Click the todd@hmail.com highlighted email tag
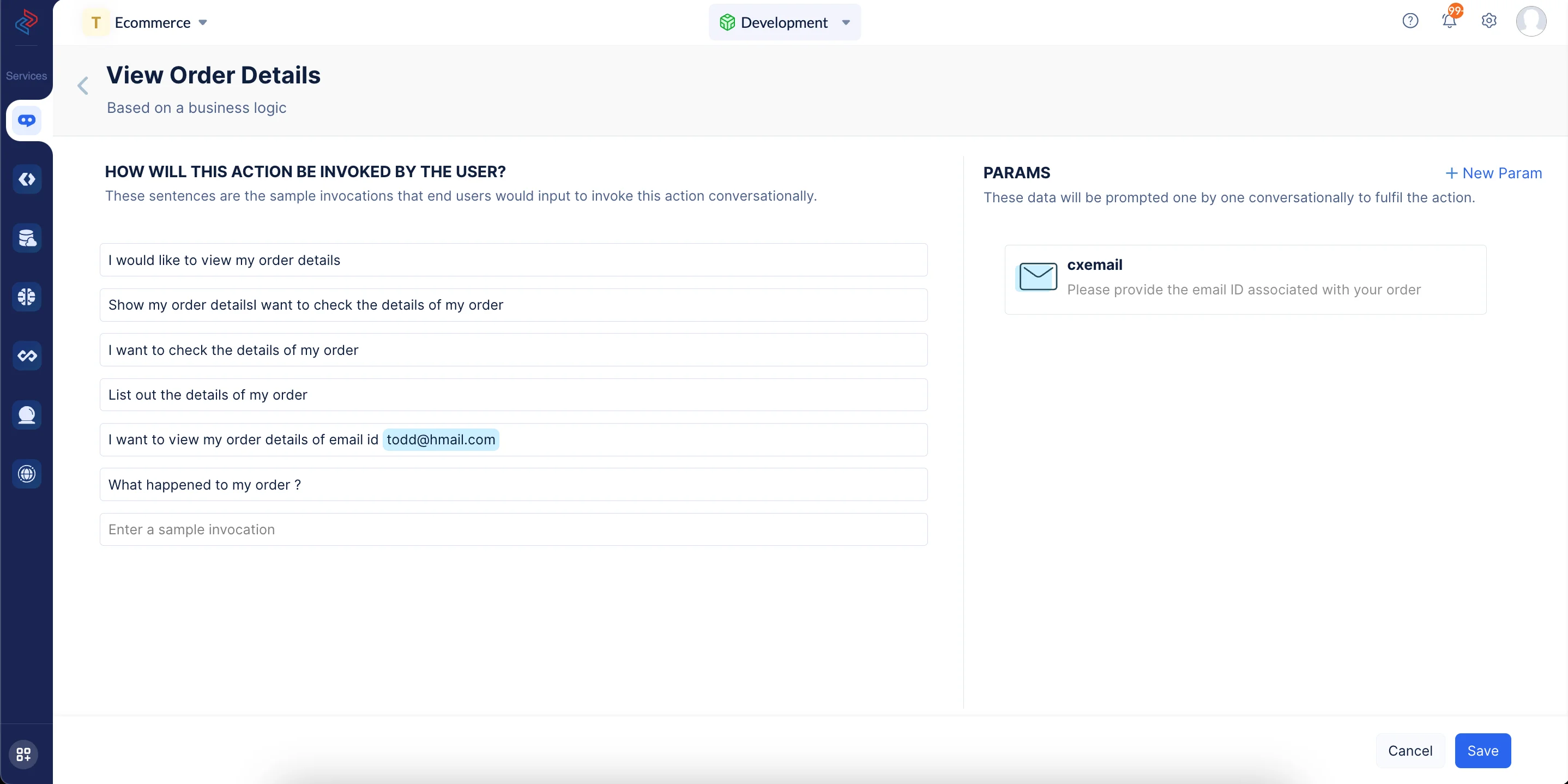Viewport: 1568px width, 784px height. (441, 439)
